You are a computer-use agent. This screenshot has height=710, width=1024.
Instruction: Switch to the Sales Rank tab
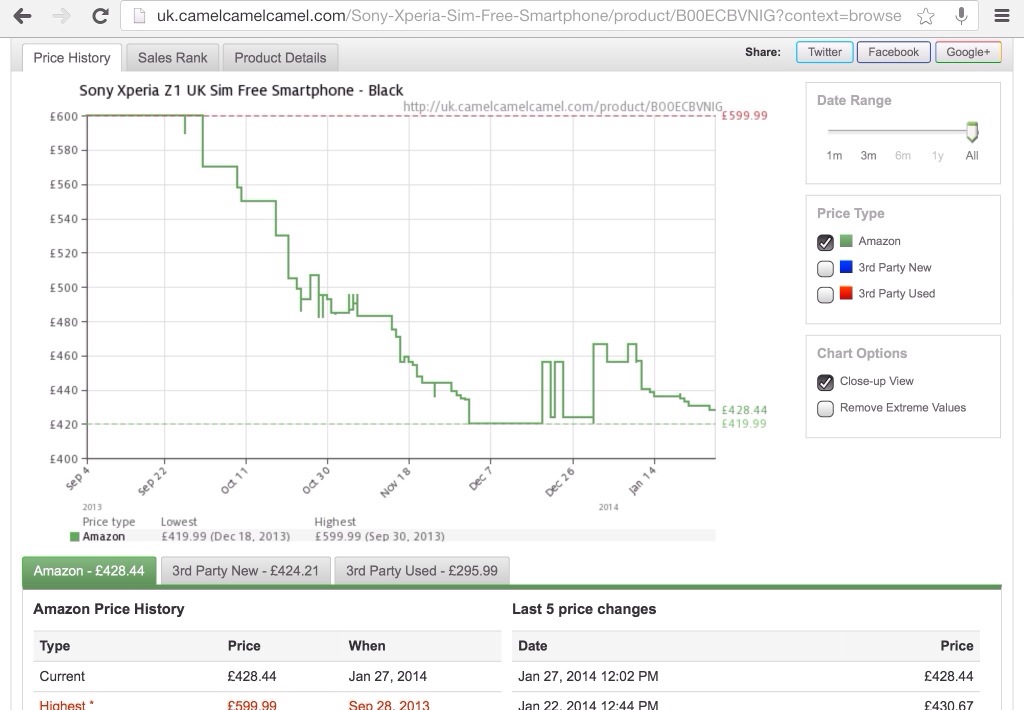click(172, 58)
